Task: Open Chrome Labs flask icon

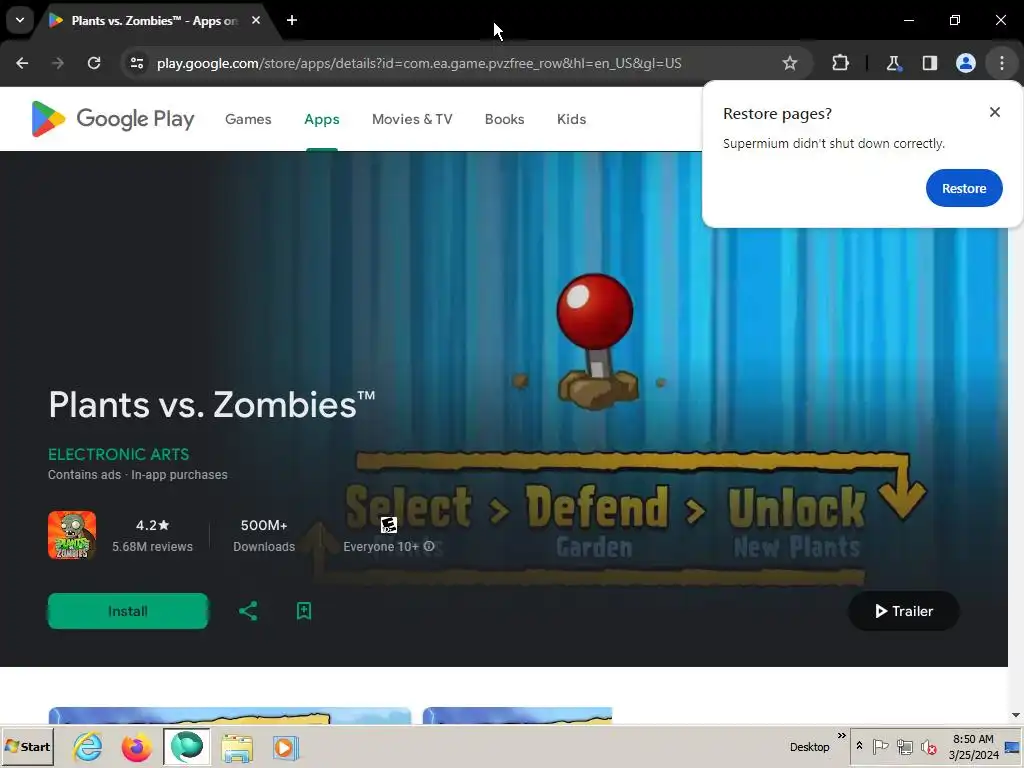Action: [893, 63]
